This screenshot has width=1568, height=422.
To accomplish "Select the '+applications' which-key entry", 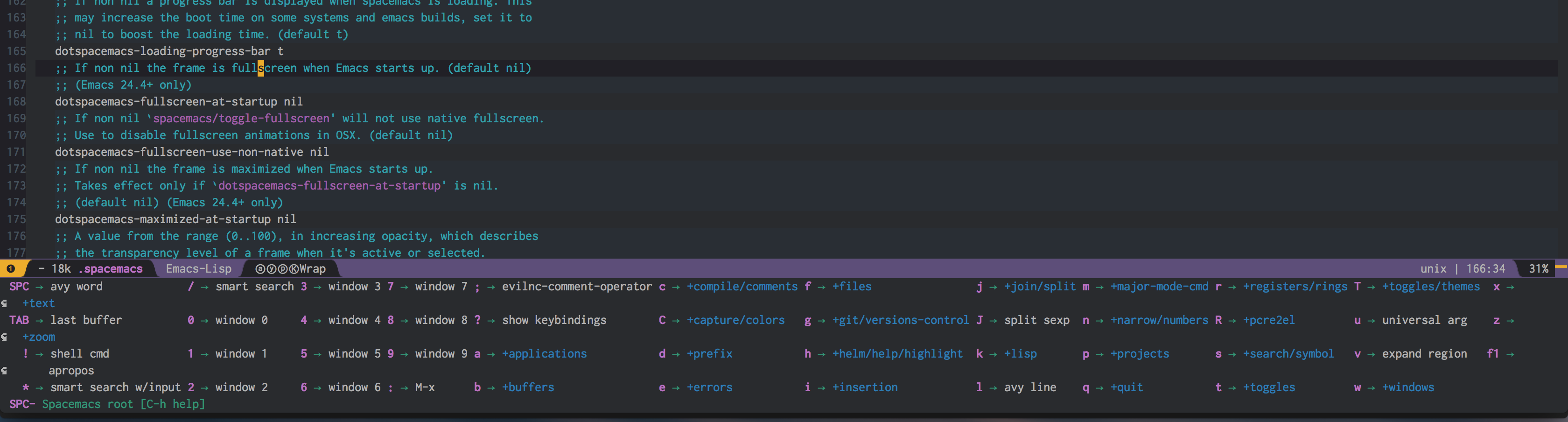I will click(544, 353).
